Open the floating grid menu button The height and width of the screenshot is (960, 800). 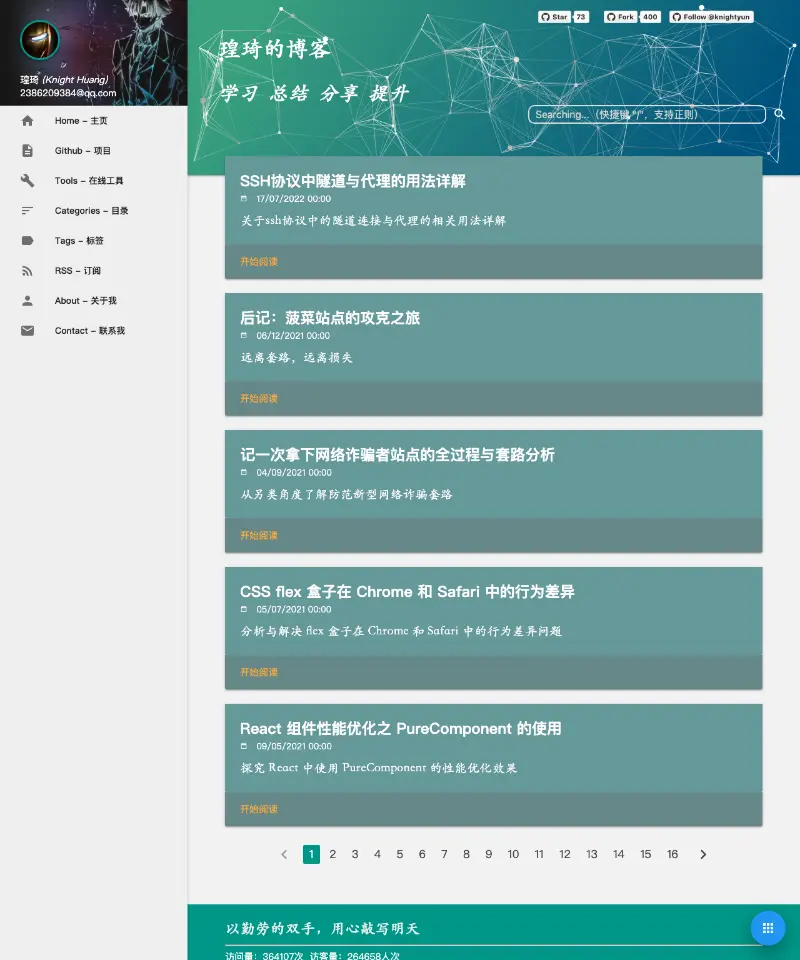tap(768, 928)
